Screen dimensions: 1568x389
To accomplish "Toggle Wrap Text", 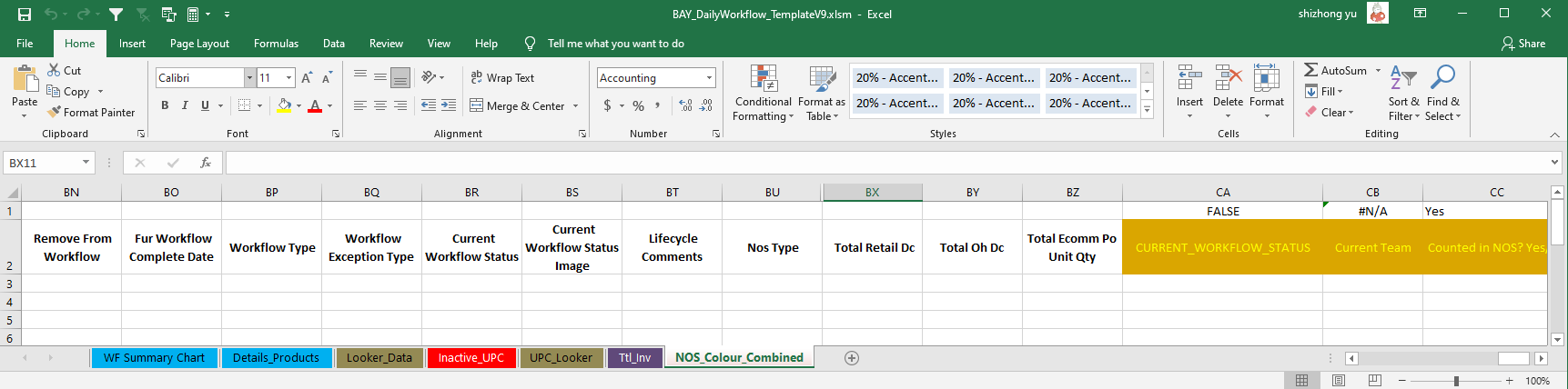I will tap(502, 78).
